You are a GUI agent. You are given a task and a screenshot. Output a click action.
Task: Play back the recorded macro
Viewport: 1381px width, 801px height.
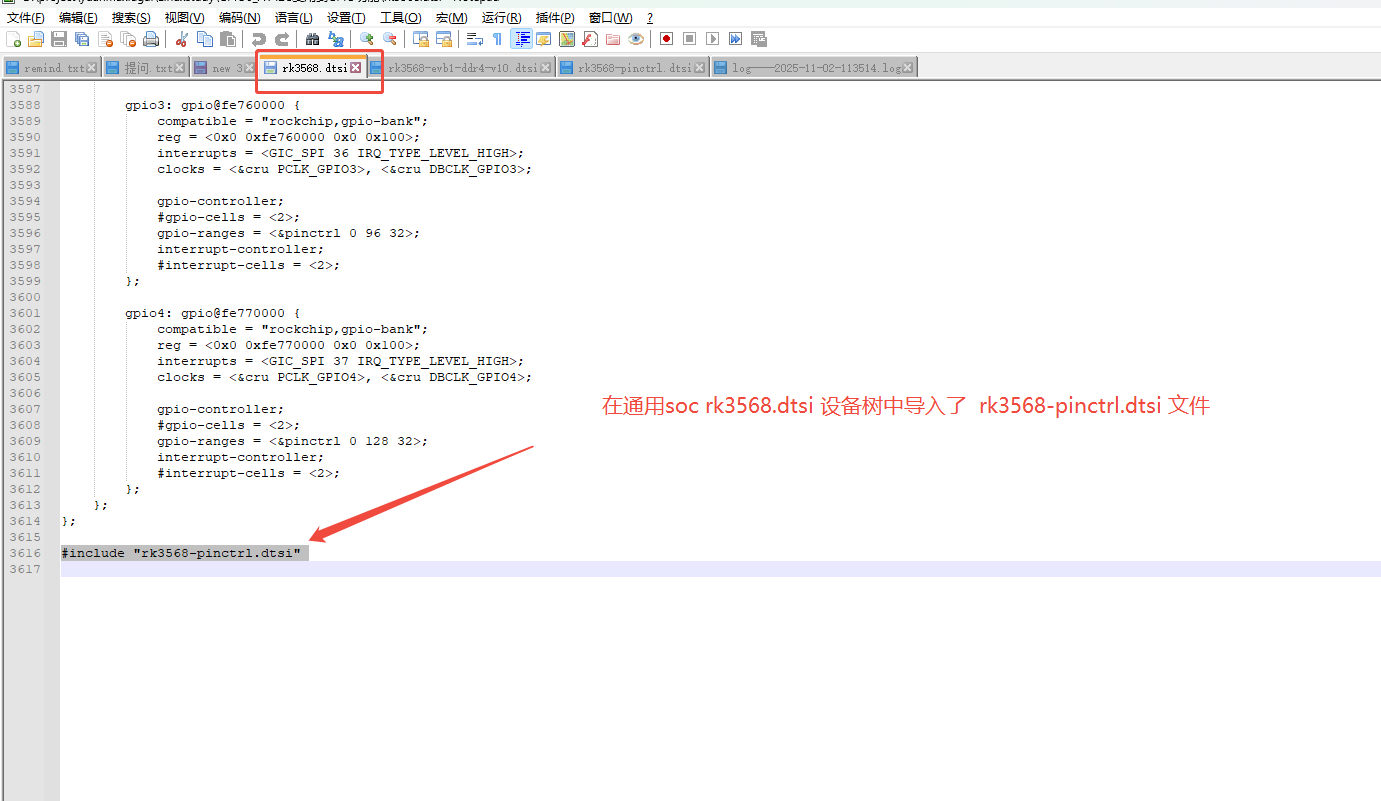click(x=712, y=39)
